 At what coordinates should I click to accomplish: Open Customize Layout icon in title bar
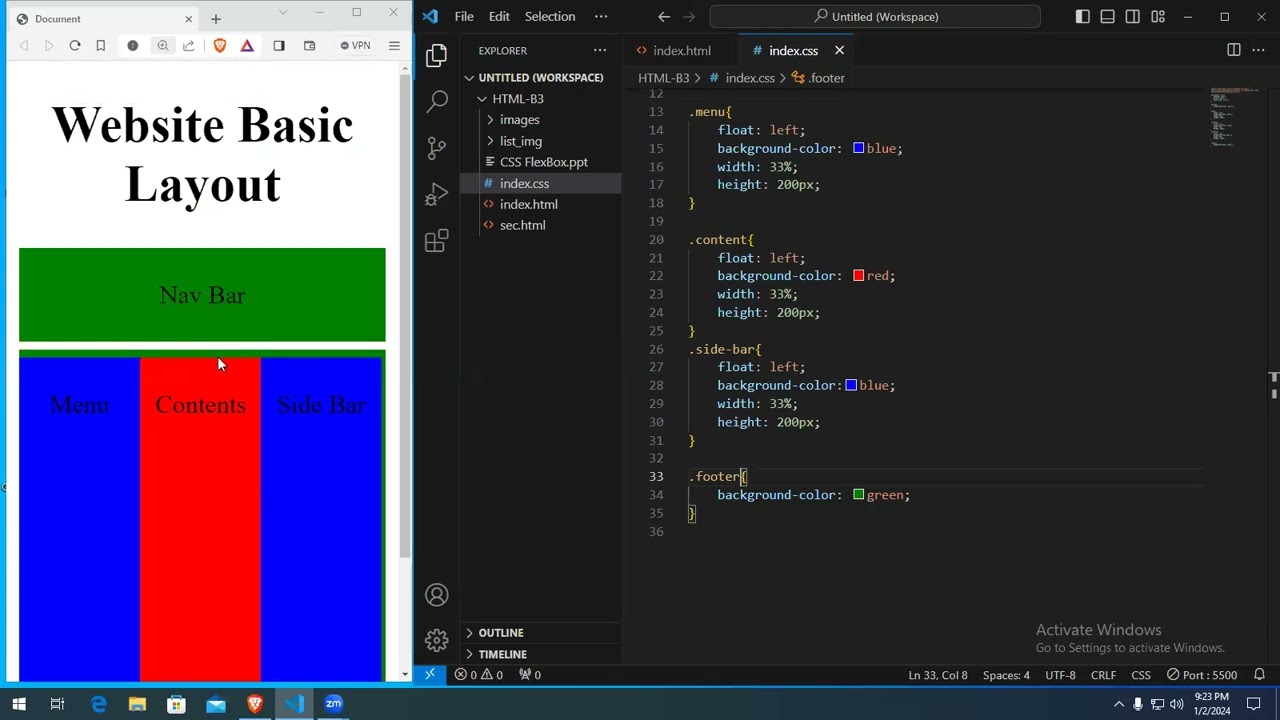(x=1157, y=16)
